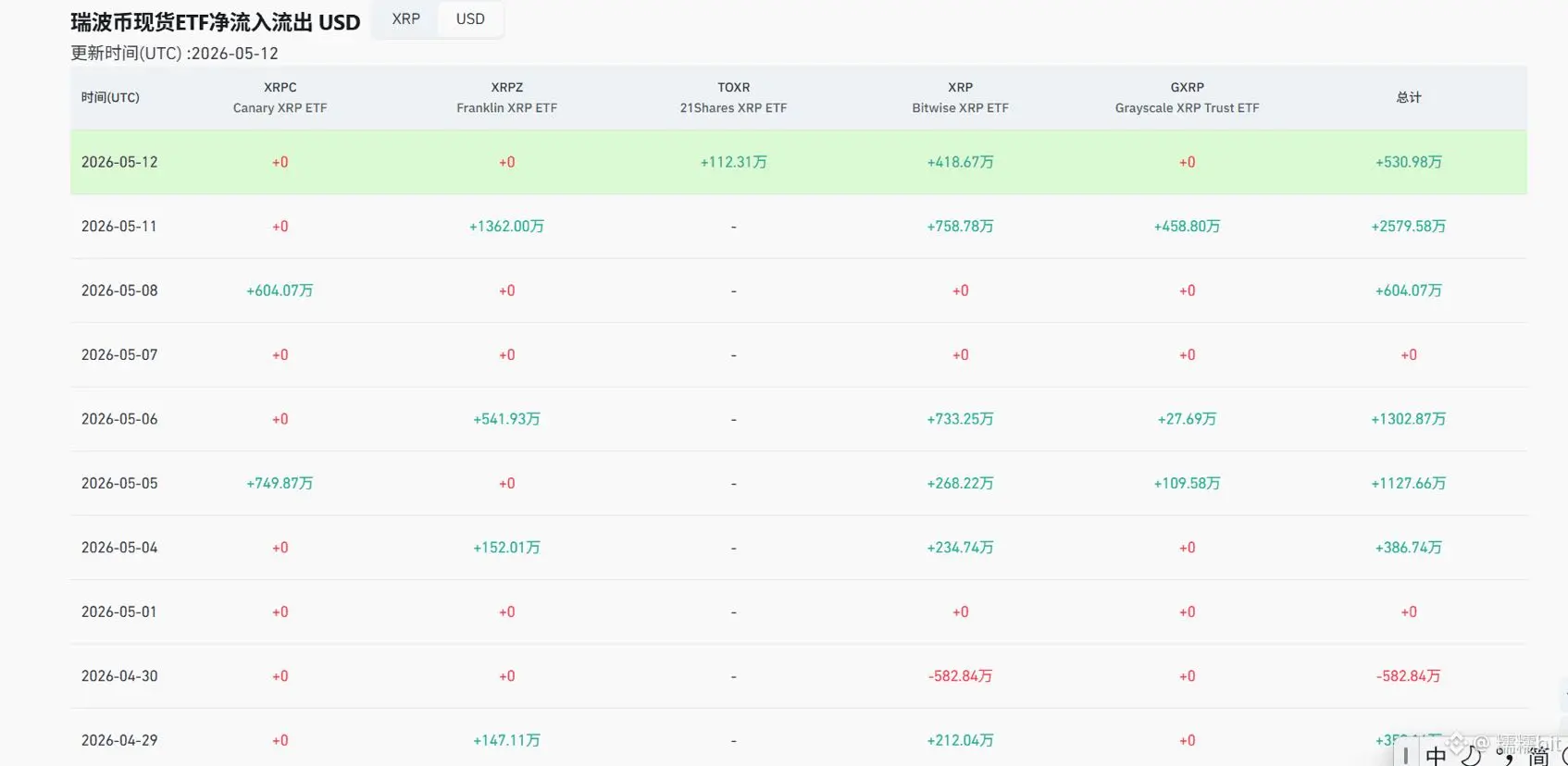Switch to the XRP unit tab
The width and height of the screenshot is (1568, 766).
point(405,19)
